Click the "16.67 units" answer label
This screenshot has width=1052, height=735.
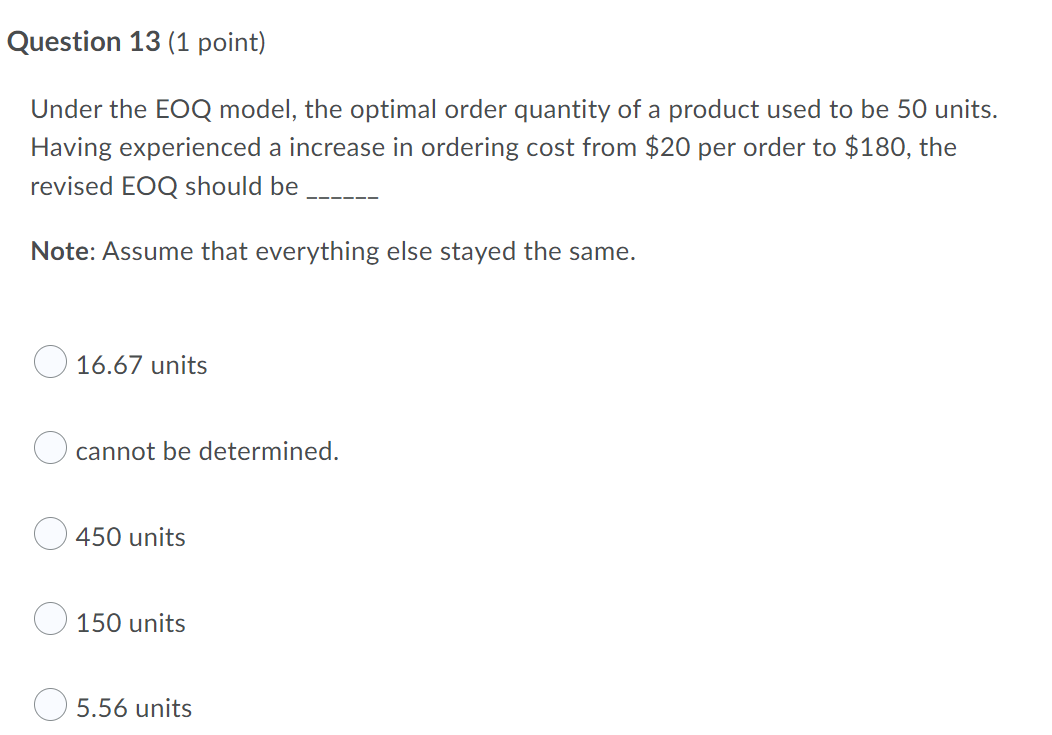point(141,365)
